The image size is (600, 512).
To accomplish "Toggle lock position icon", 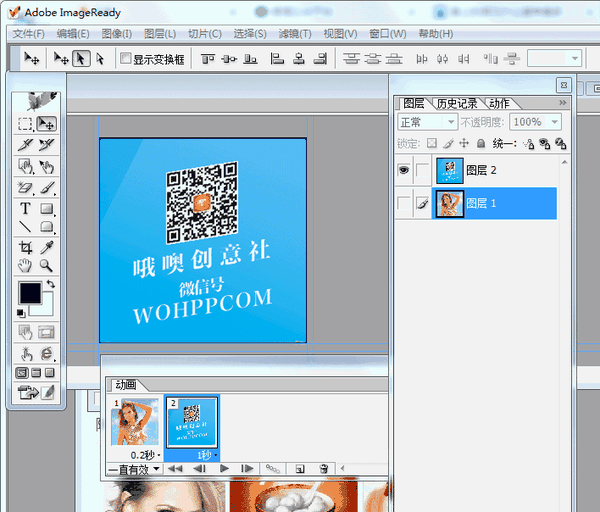I will click(x=464, y=143).
